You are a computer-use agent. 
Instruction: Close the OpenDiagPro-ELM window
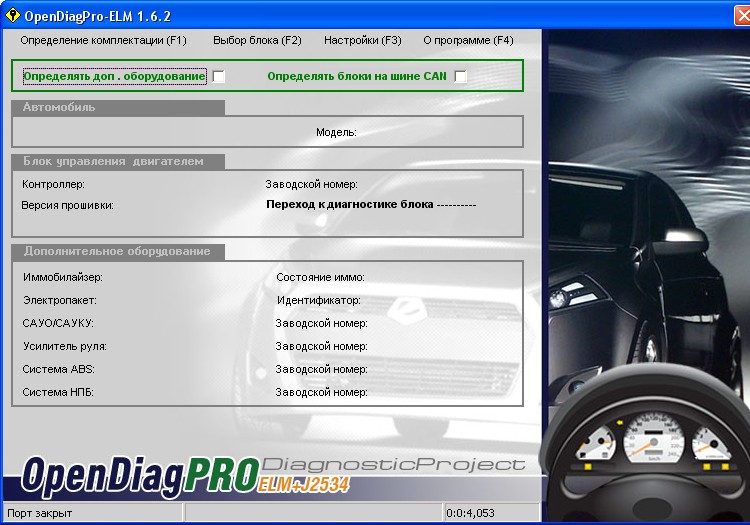pyautogui.click(x=743, y=16)
